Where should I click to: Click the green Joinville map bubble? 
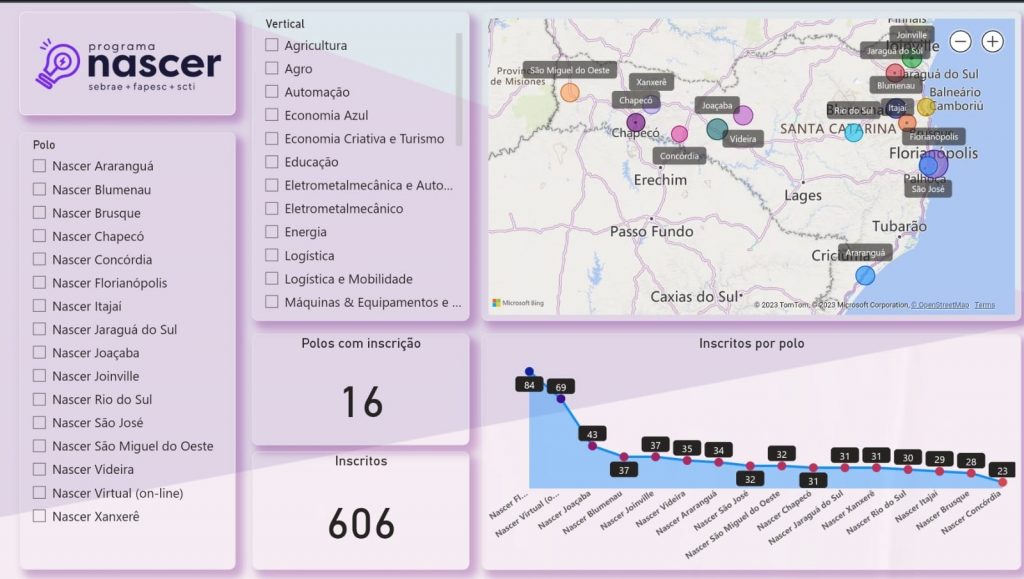[911, 57]
